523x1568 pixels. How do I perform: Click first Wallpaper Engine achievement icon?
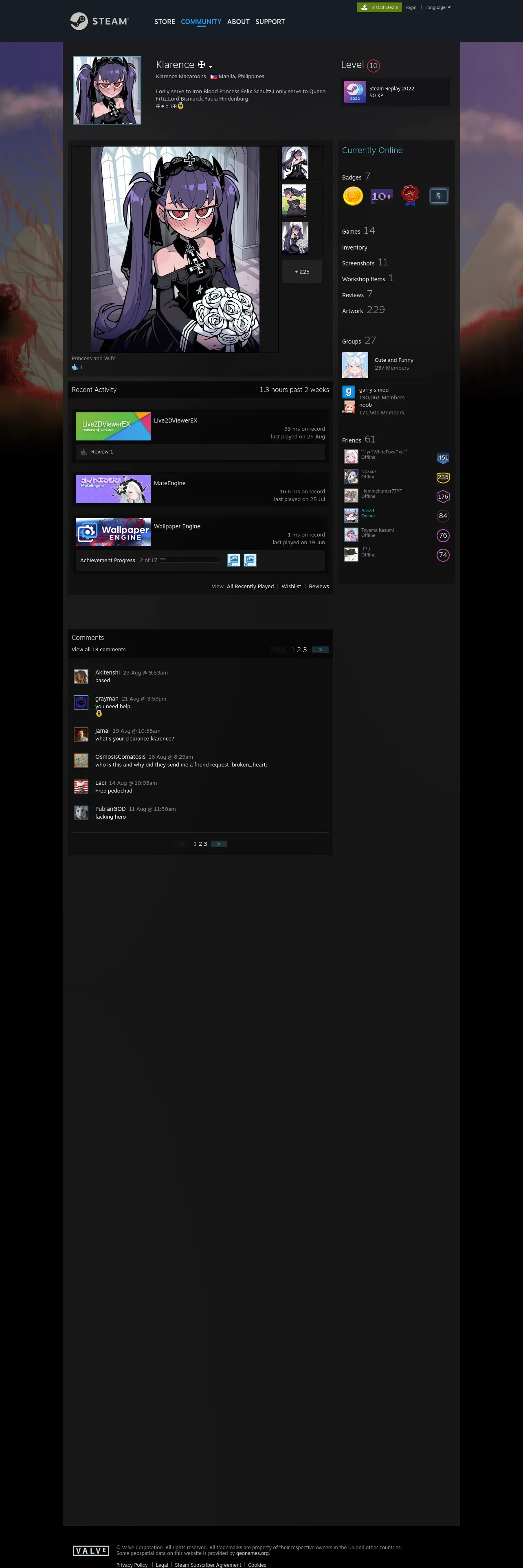click(234, 560)
